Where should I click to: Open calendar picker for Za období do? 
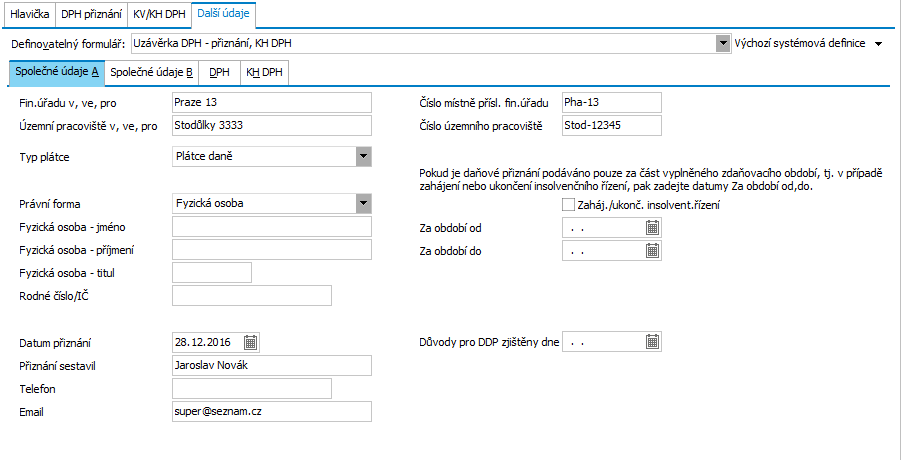coord(652,251)
